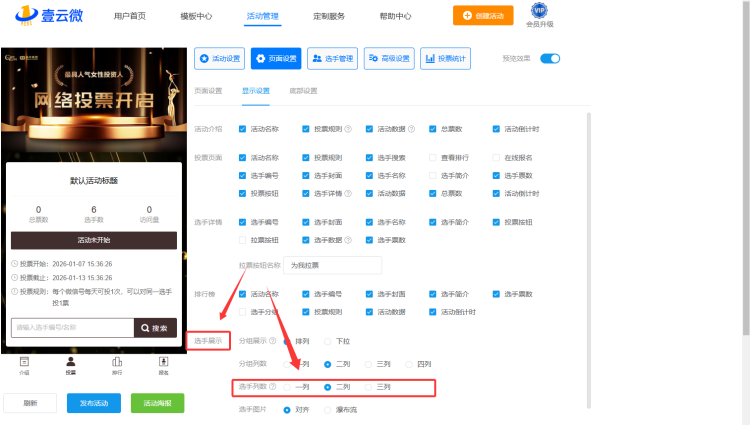
Task: Choose 下拉 for 分组展示
Action: tap(329, 340)
